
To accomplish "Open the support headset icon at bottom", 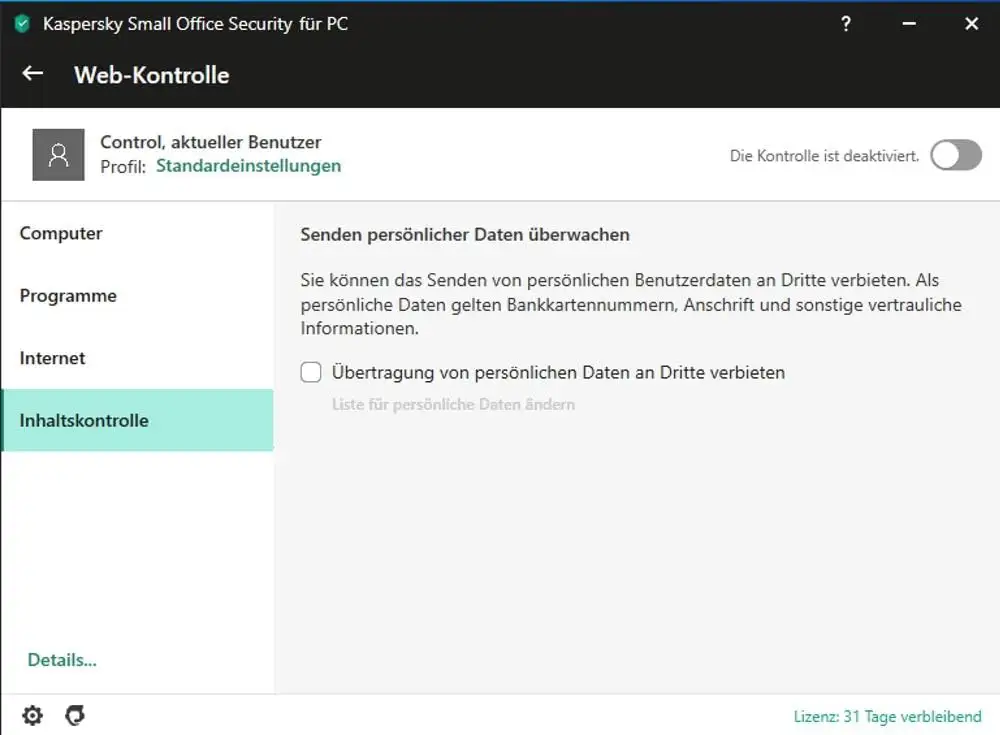I will tap(74, 715).
